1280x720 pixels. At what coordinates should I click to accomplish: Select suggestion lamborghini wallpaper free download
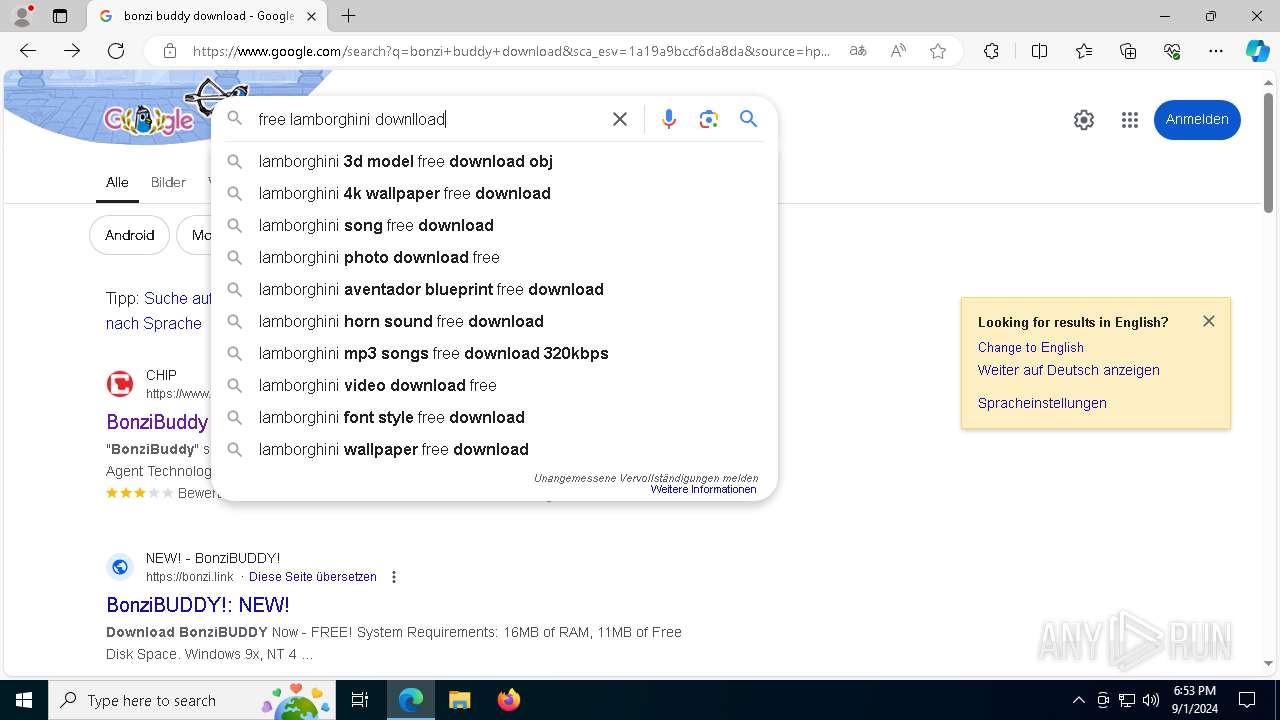[494, 449]
